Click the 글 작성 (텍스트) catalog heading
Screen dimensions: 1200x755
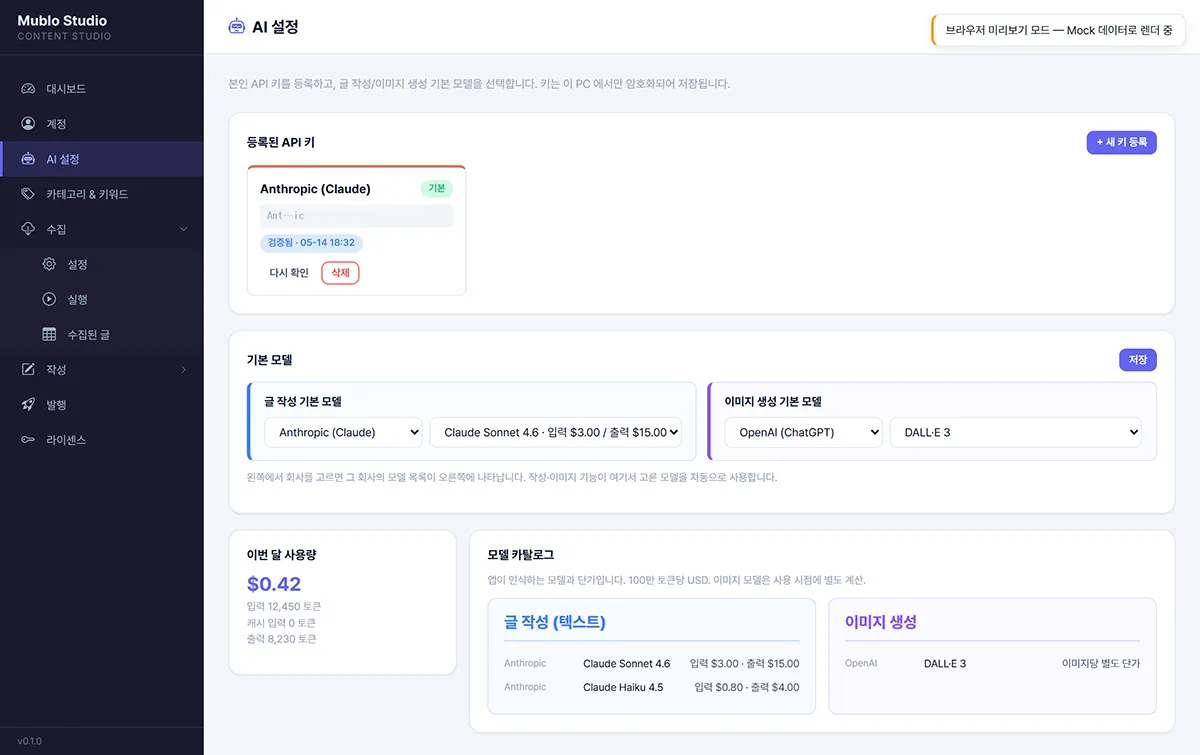point(555,622)
